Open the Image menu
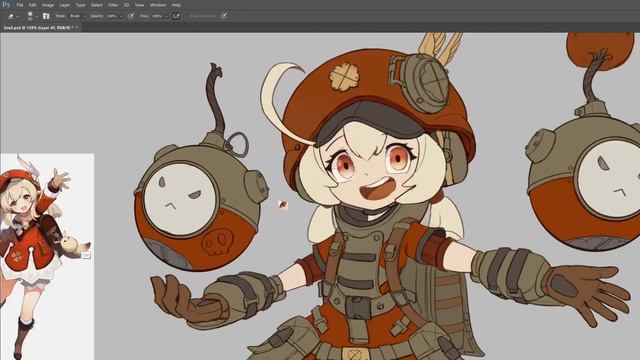This screenshot has height=360, width=640. 48,5
